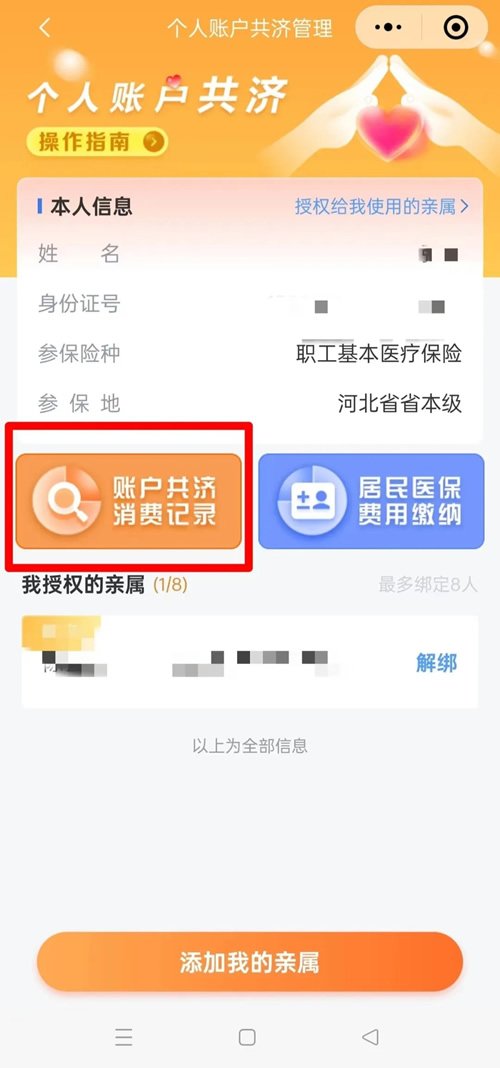The image size is (500, 1068).
Task: Open 操作指南 guide button
Action: coord(97,142)
